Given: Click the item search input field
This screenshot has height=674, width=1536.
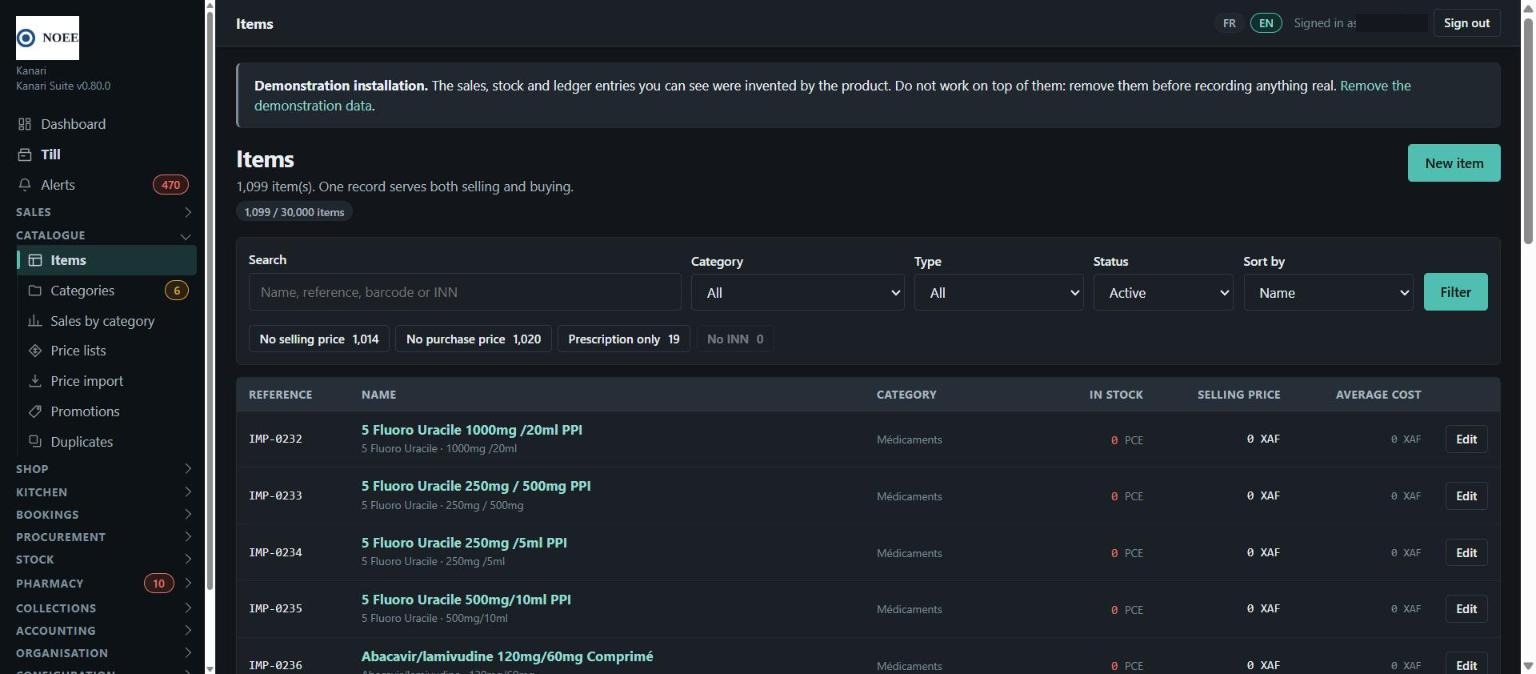Looking at the screenshot, I should tap(465, 292).
